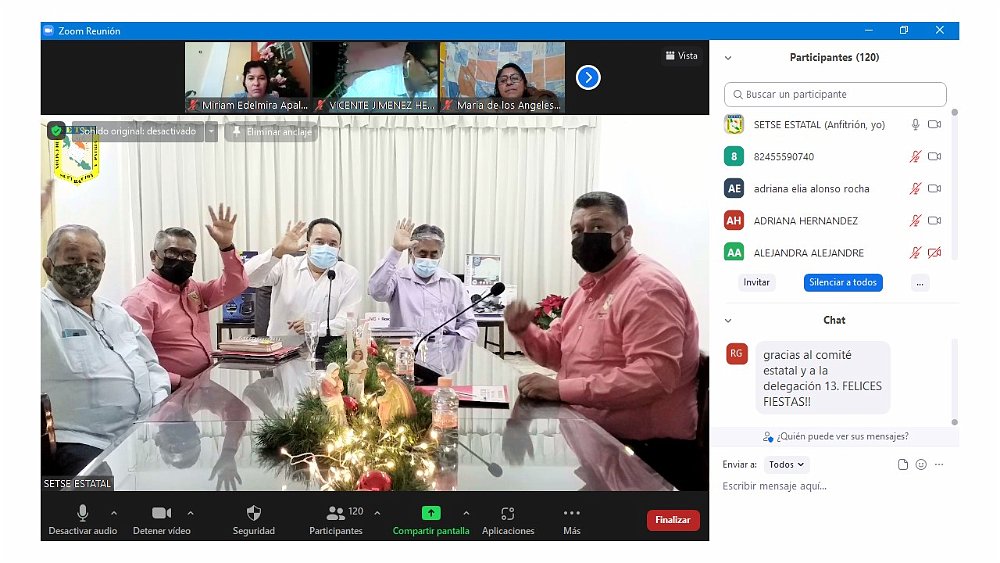Go to next video thumbnails with blue arrow
Viewport: 1000px width, 563px height.
point(588,77)
